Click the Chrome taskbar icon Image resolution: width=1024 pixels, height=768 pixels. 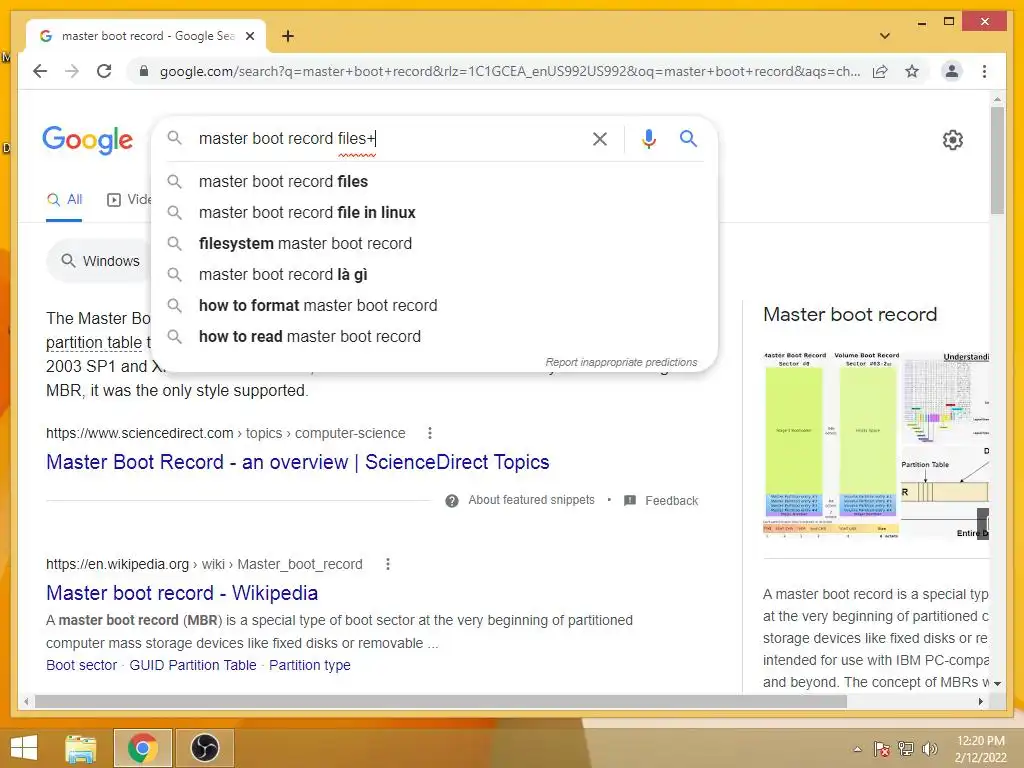(142, 748)
